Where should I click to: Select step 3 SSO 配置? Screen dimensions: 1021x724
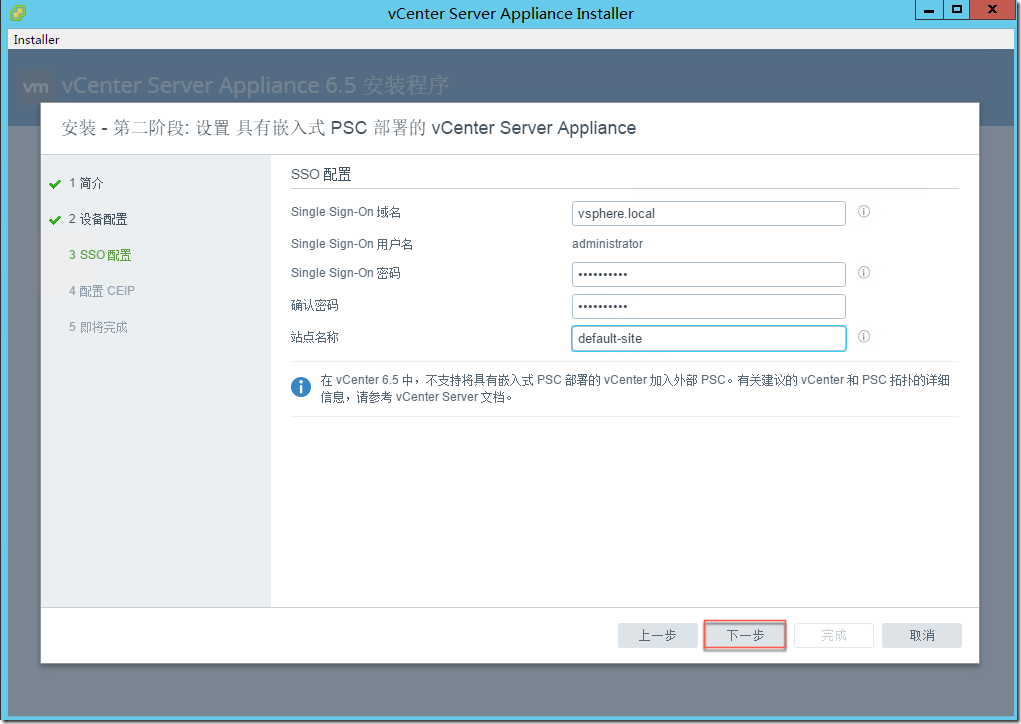100,255
